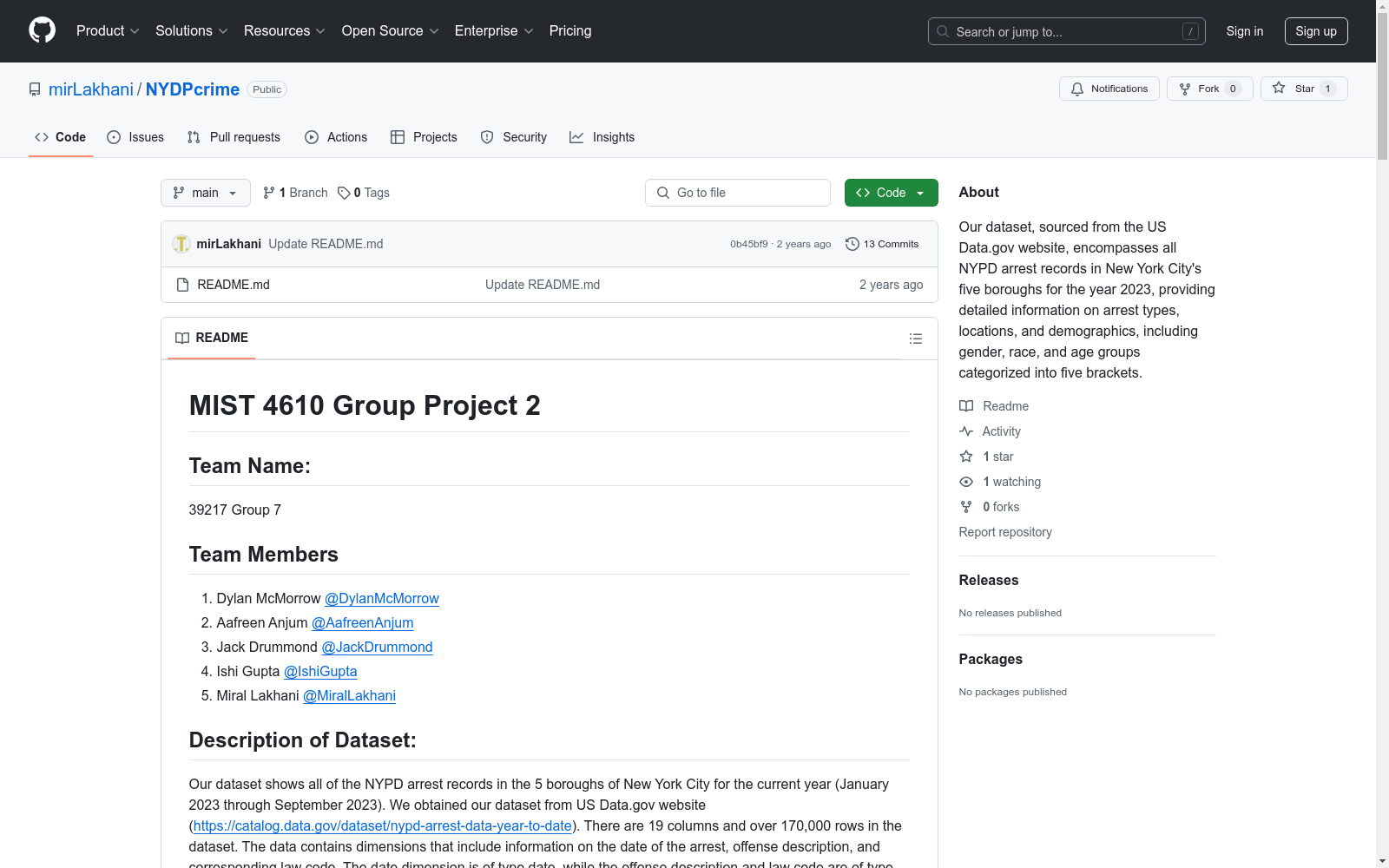Click the "No releases published" text

tap(1010, 613)
